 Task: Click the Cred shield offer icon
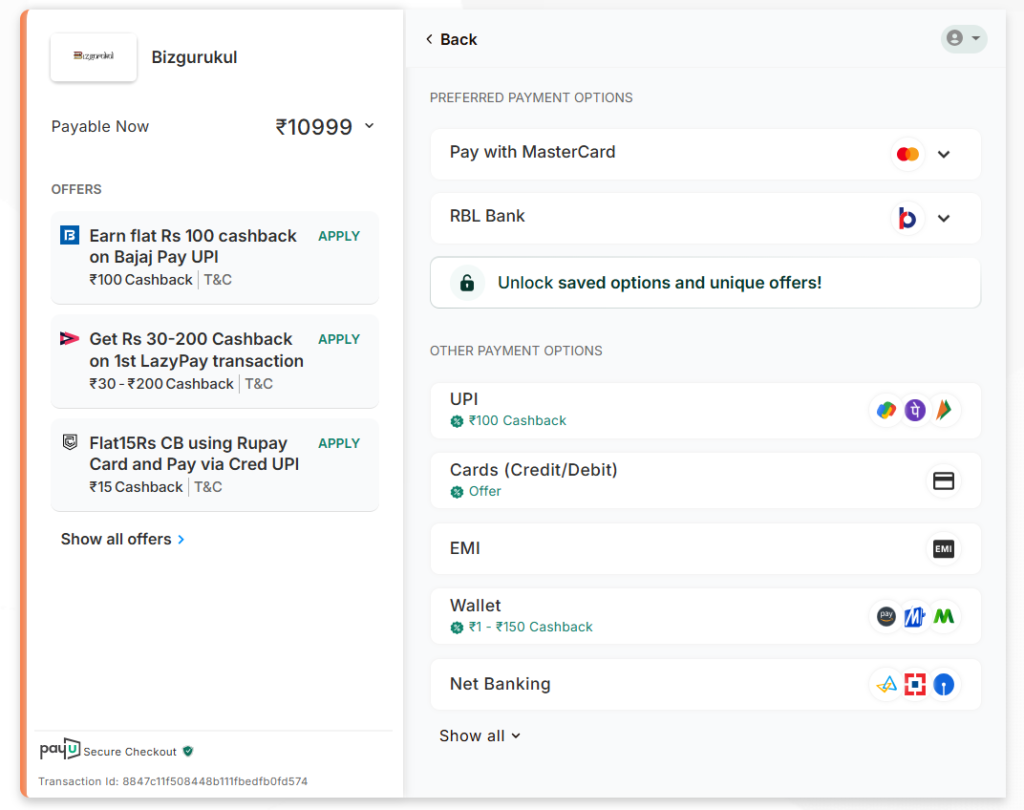tap(70, 442)
